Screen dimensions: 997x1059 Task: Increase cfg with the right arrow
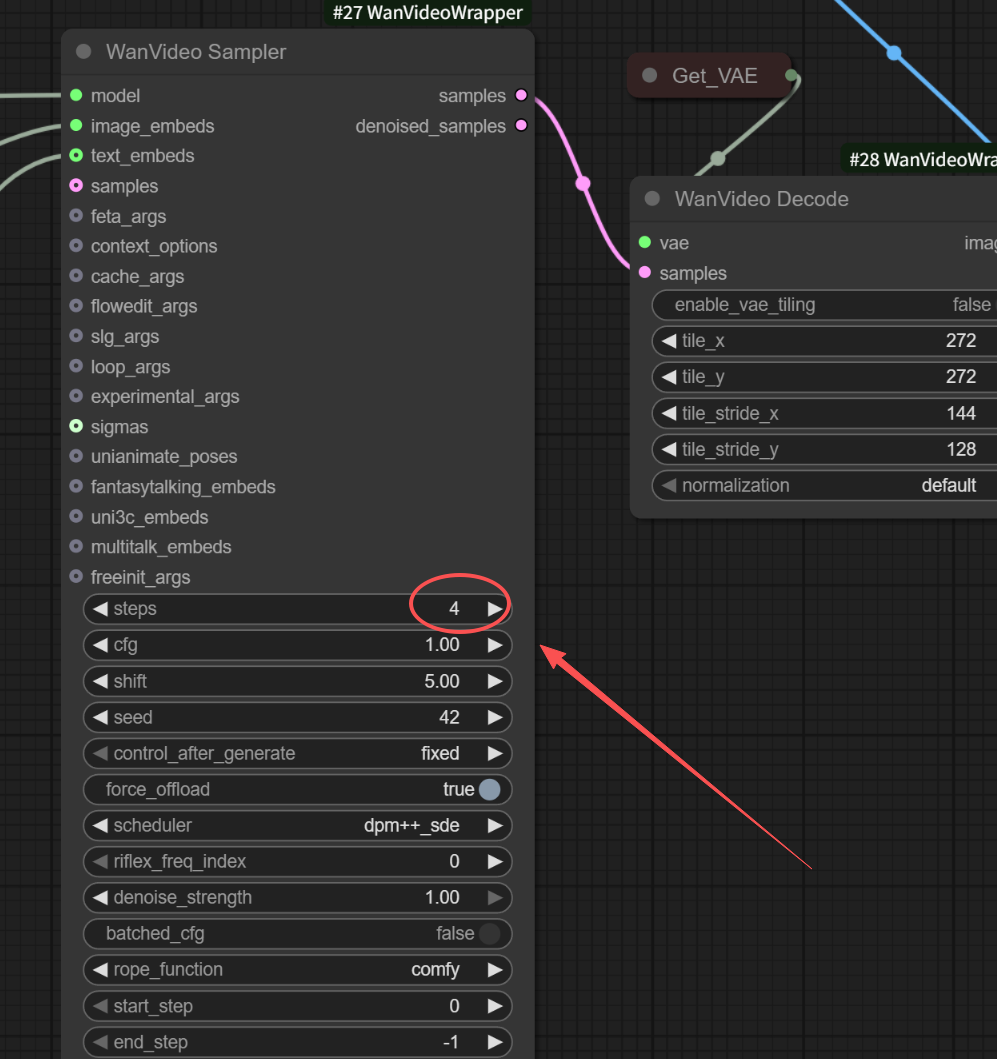pyautogui.click(x=495, y=645)
